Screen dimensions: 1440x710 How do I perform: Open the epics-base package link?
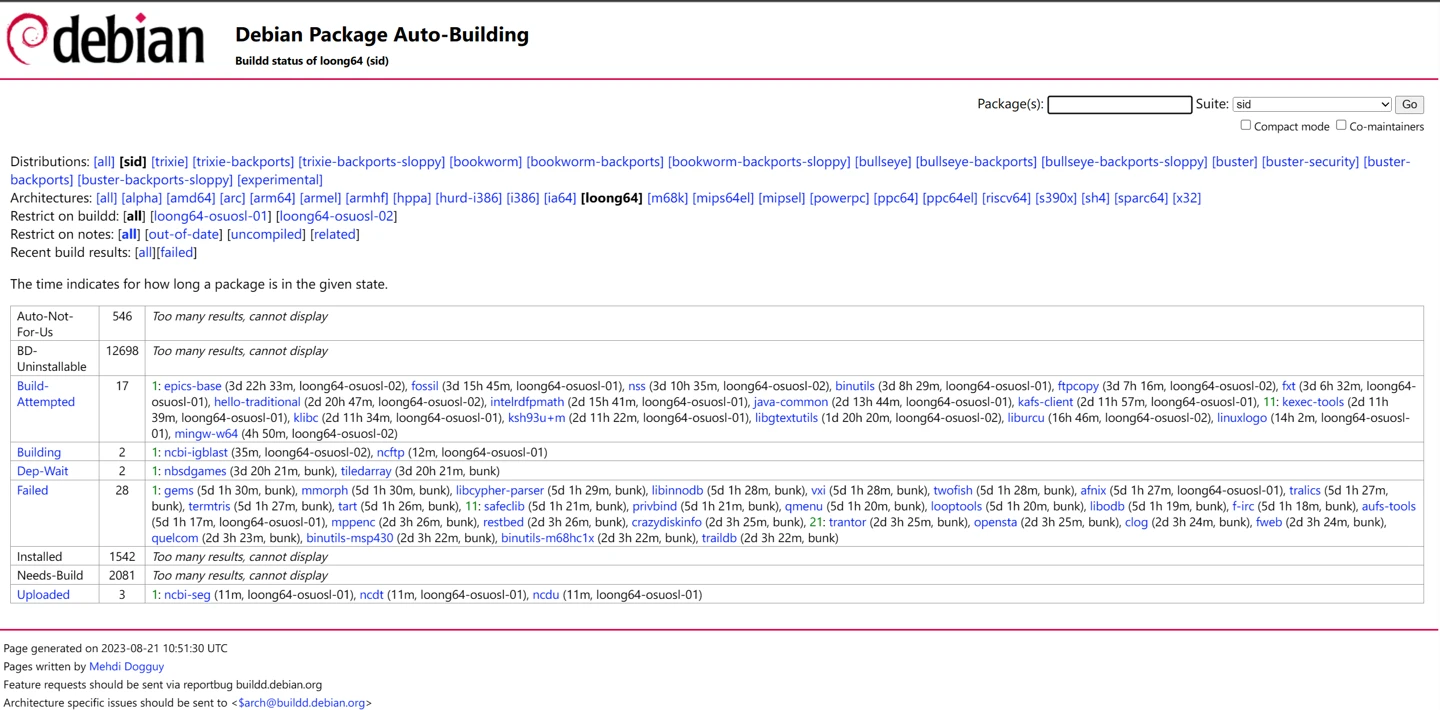pos(192,386)
